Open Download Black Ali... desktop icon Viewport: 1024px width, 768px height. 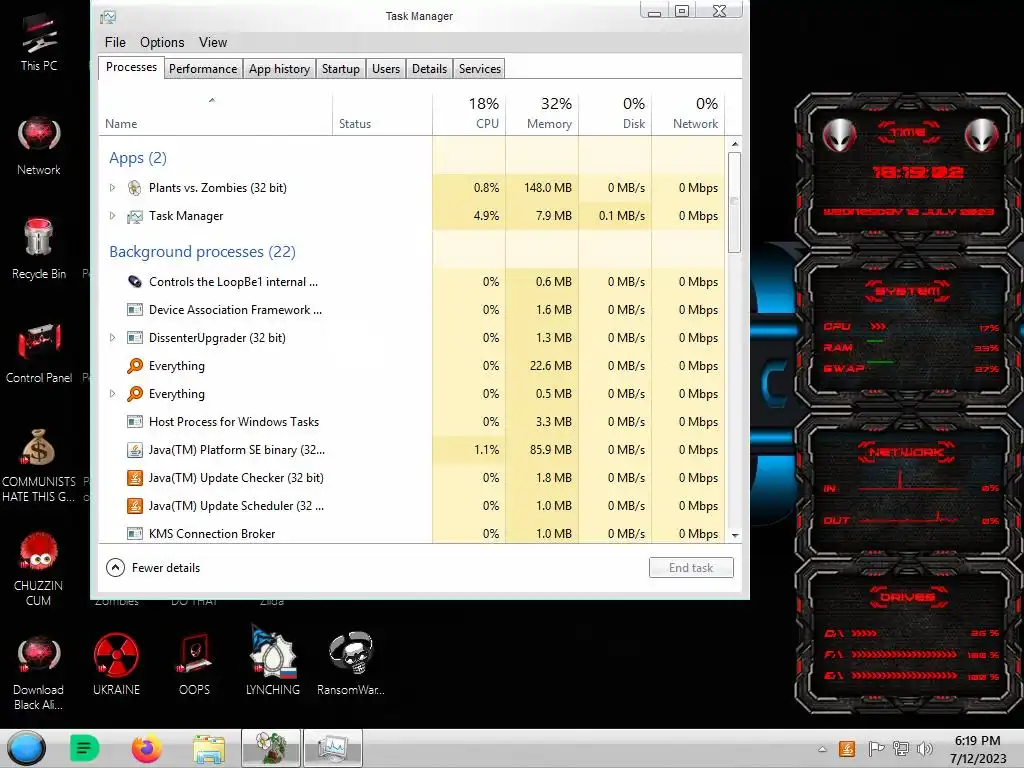pos(39,673)
